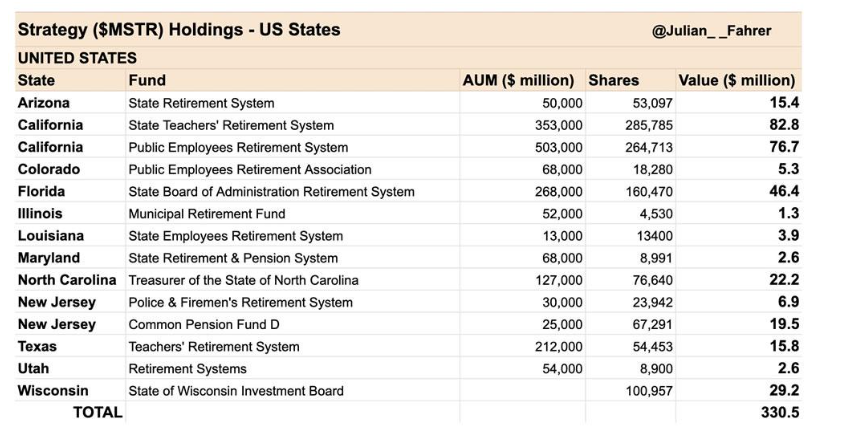847x444 pixels.
Task: Click the Strategy ($MSTR) Holdings title cell
Action: click(179, 30)
